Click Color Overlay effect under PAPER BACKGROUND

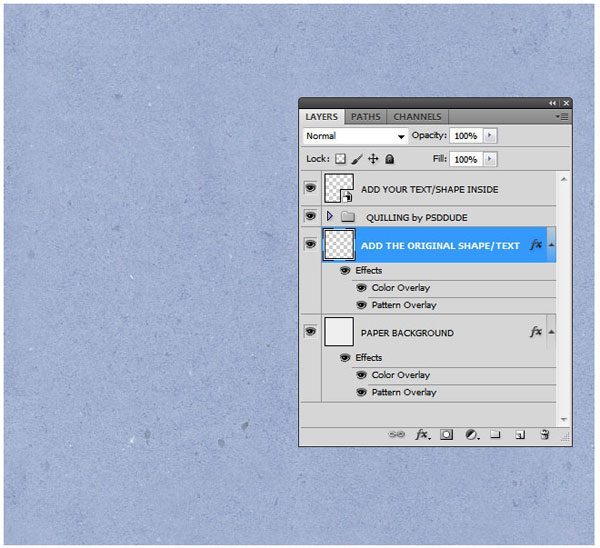[401, 375]
